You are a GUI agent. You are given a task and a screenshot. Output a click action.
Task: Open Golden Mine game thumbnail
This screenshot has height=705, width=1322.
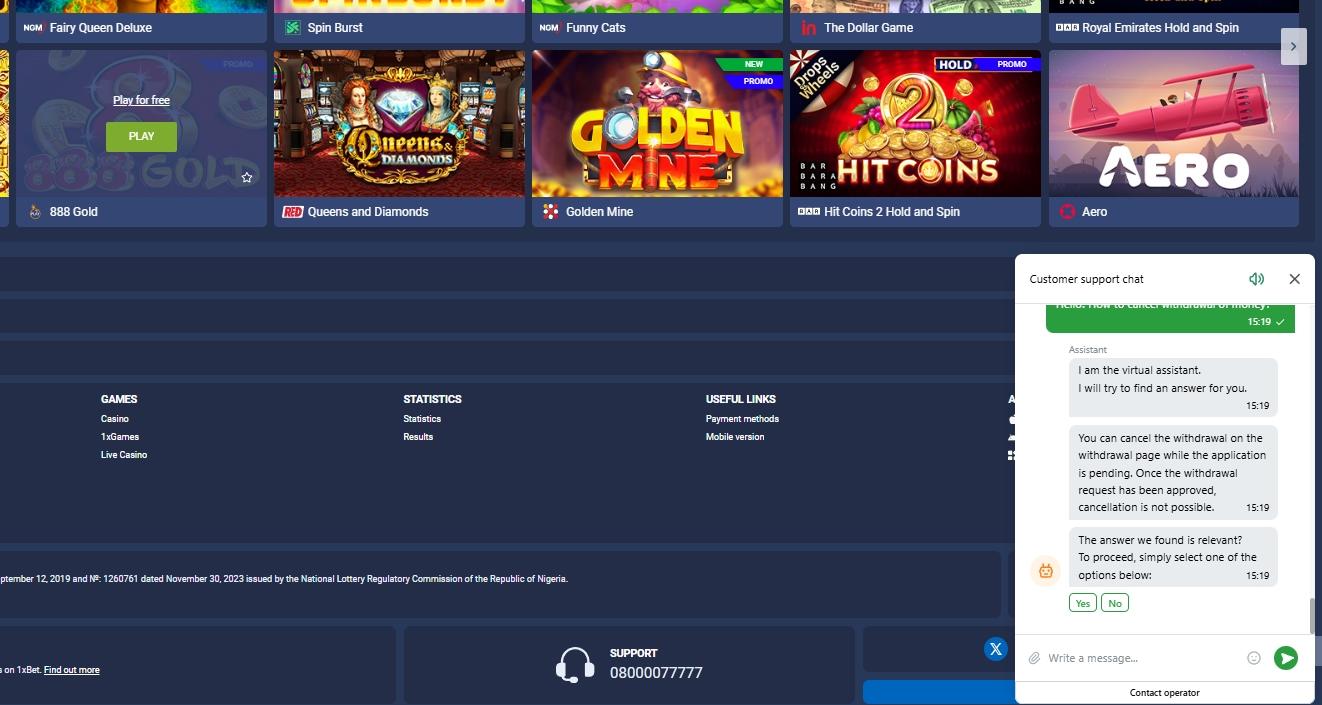[657, 123]
